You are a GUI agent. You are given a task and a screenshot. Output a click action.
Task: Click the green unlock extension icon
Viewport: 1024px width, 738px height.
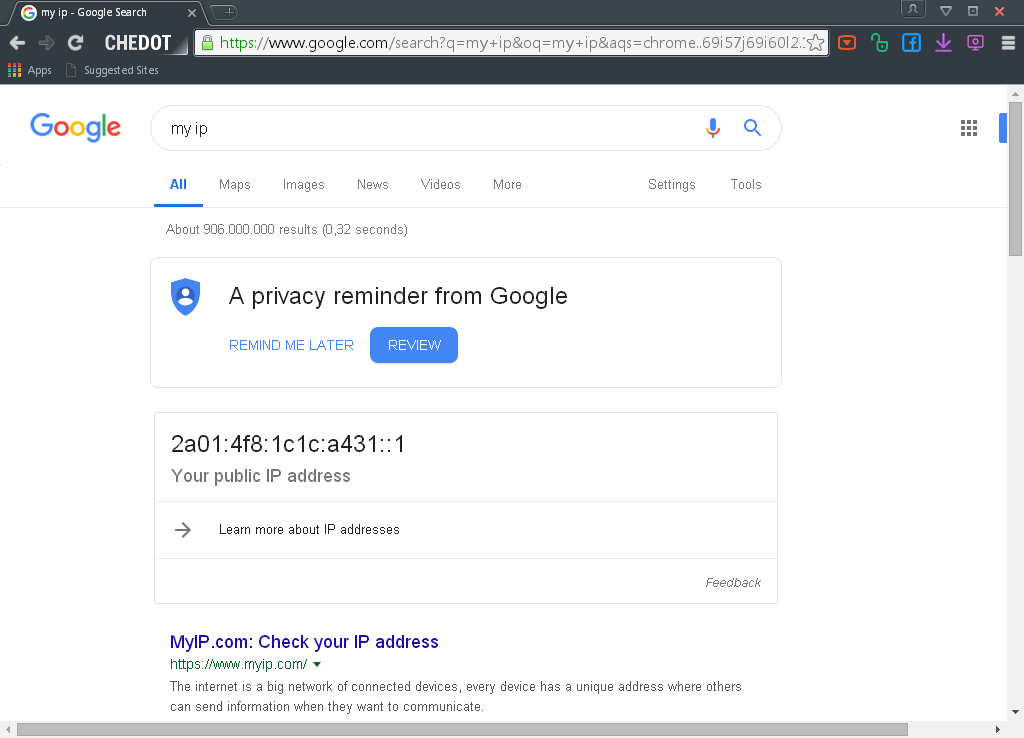click(x=879, y=43)
